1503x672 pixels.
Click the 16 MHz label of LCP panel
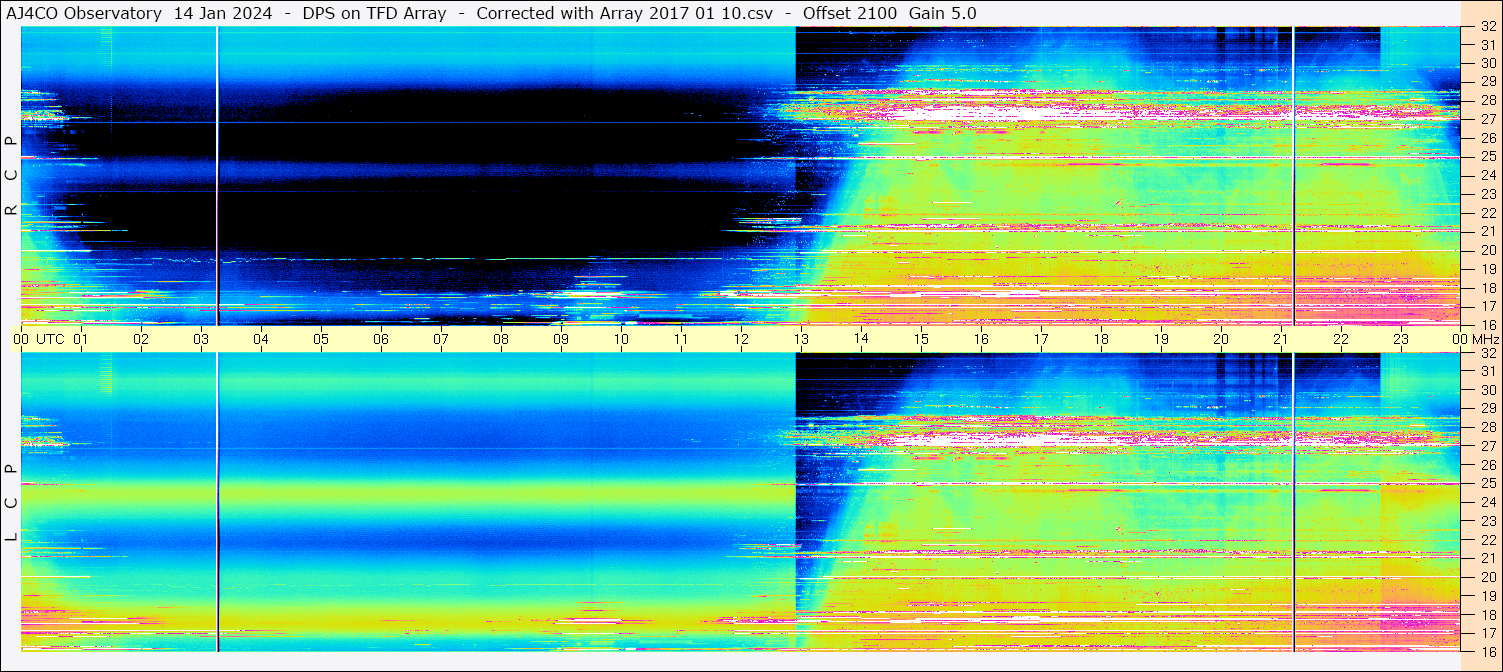coord(1488,650)
